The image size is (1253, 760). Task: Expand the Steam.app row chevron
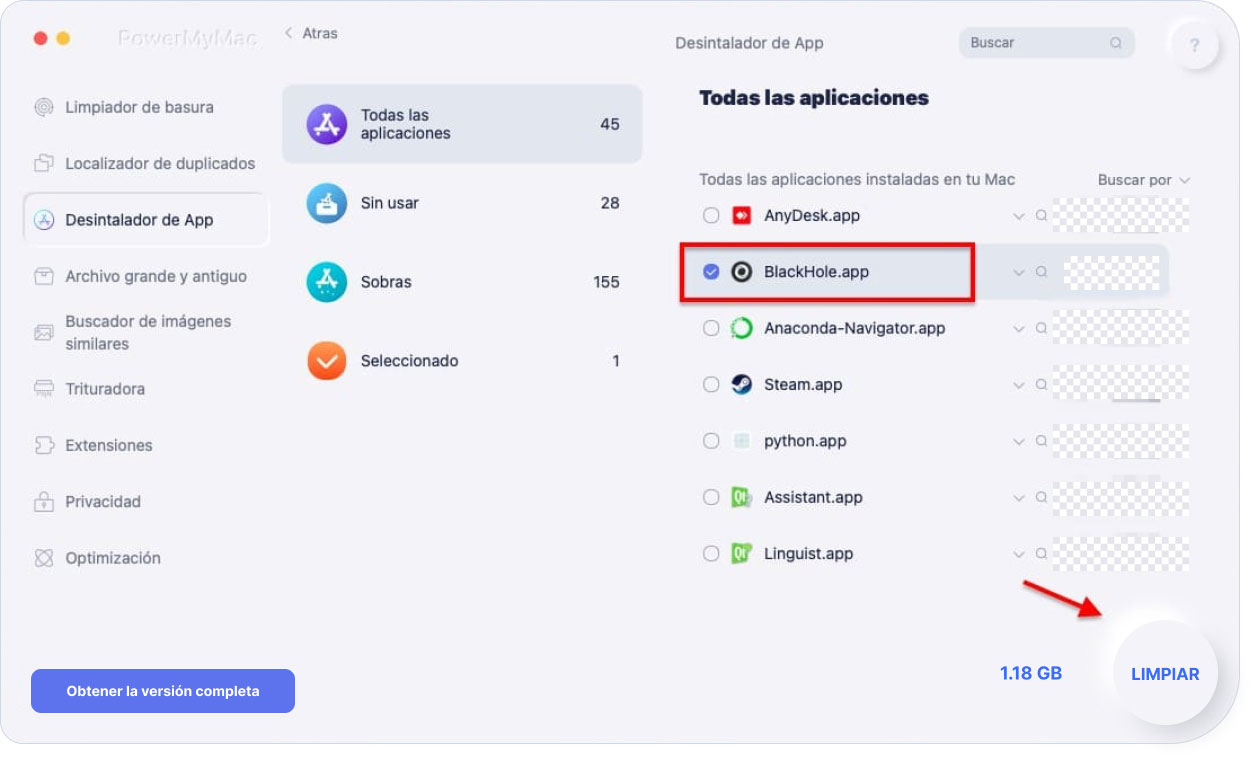1019,385
